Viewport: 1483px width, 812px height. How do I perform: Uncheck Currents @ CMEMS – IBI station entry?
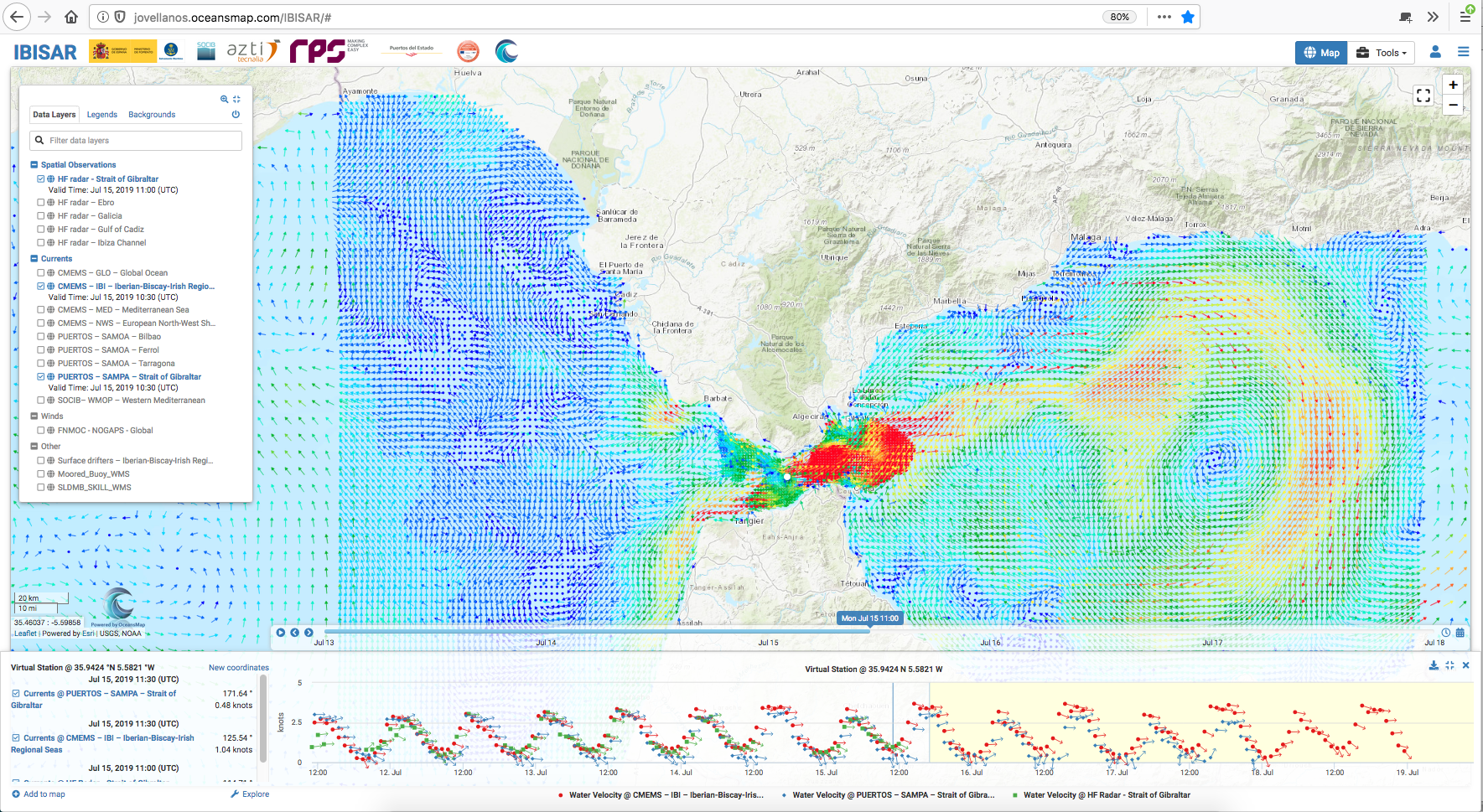[16, 738]
